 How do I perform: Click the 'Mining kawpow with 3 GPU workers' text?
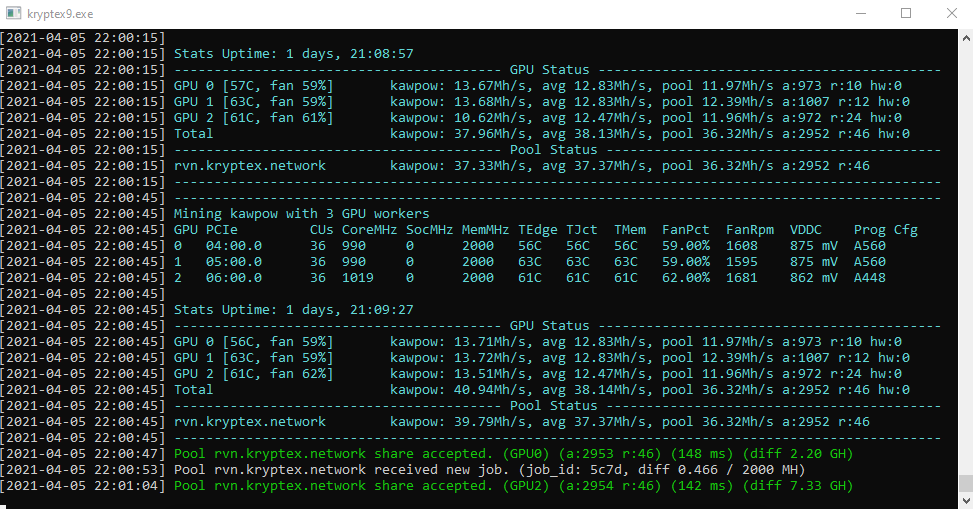tap(301, 213)
